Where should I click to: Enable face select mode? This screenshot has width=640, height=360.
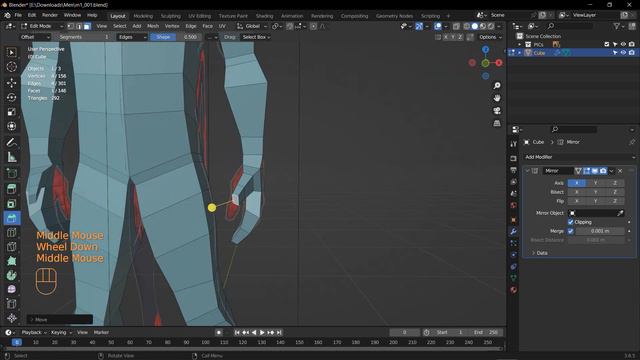click(x=87, y=26)
